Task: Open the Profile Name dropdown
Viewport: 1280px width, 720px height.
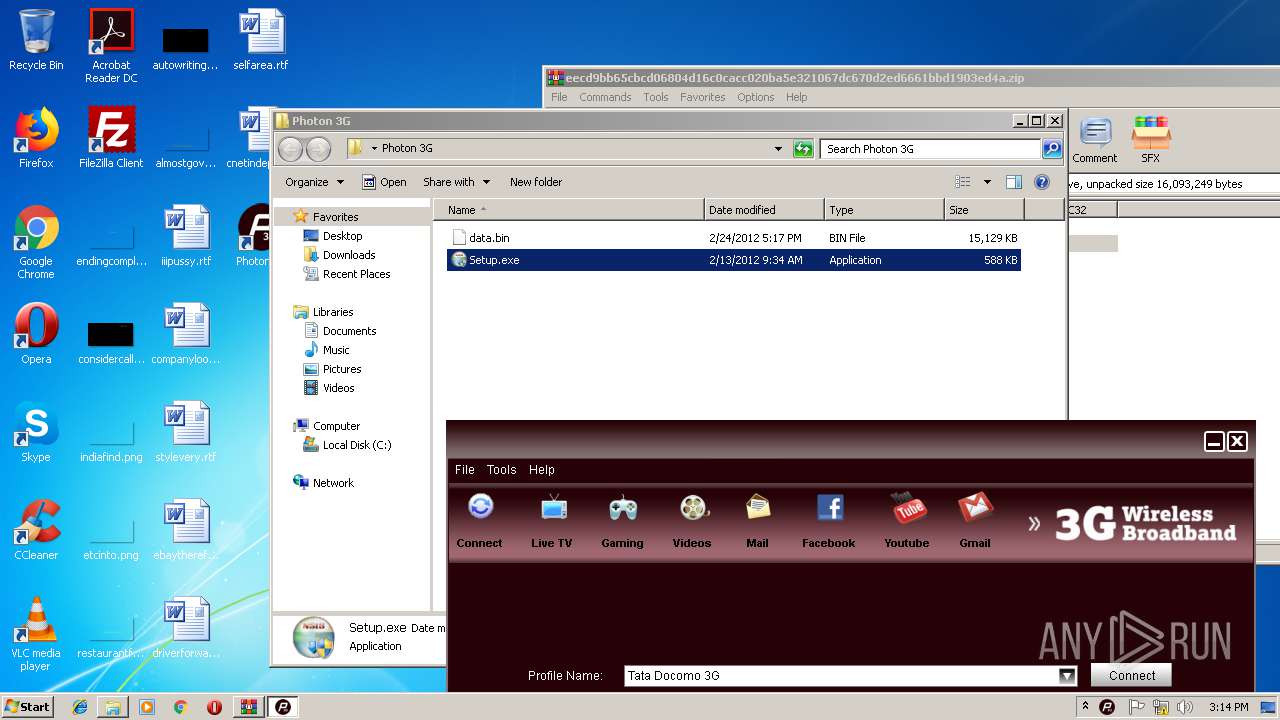Action: [x=1067, y=676]
